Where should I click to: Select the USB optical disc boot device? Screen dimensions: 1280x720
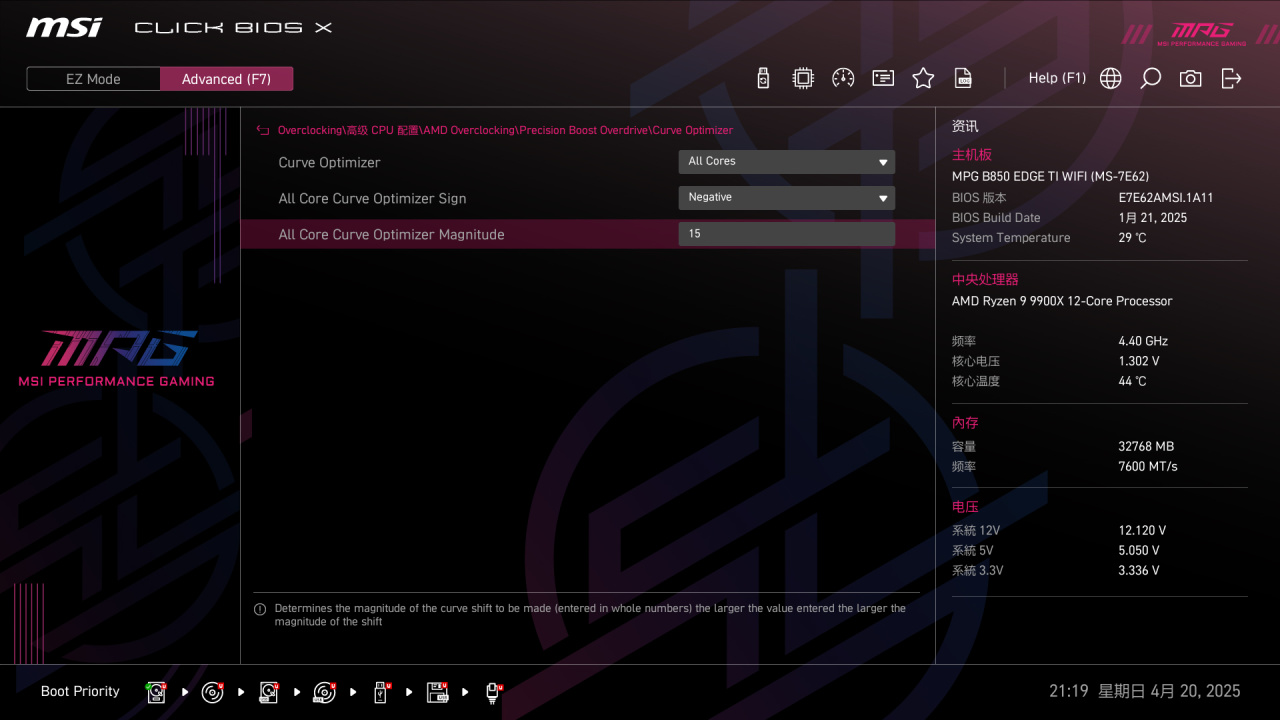click(324, 692)
